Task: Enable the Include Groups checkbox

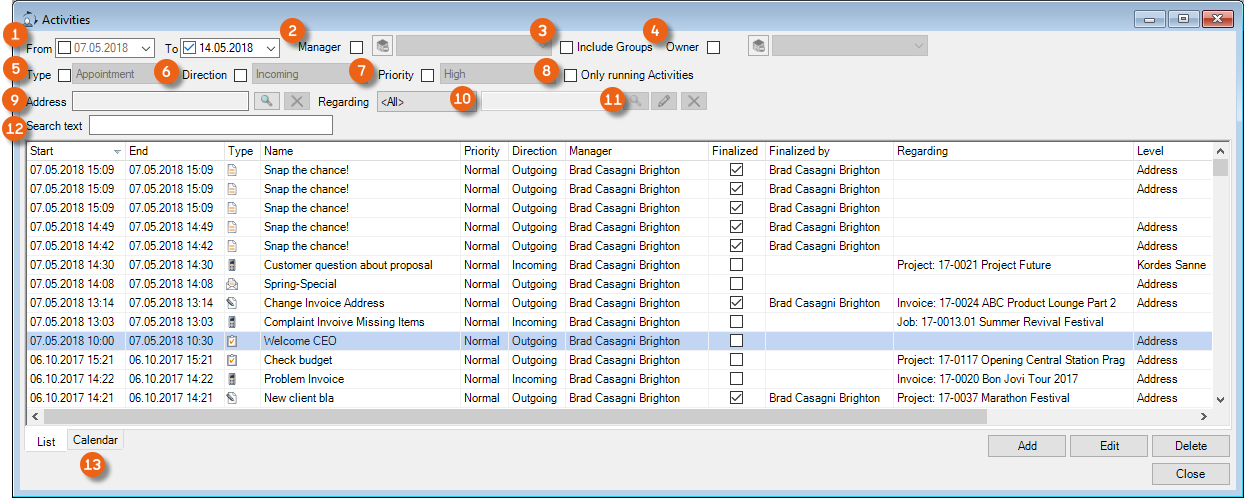Action: (567, 47)
